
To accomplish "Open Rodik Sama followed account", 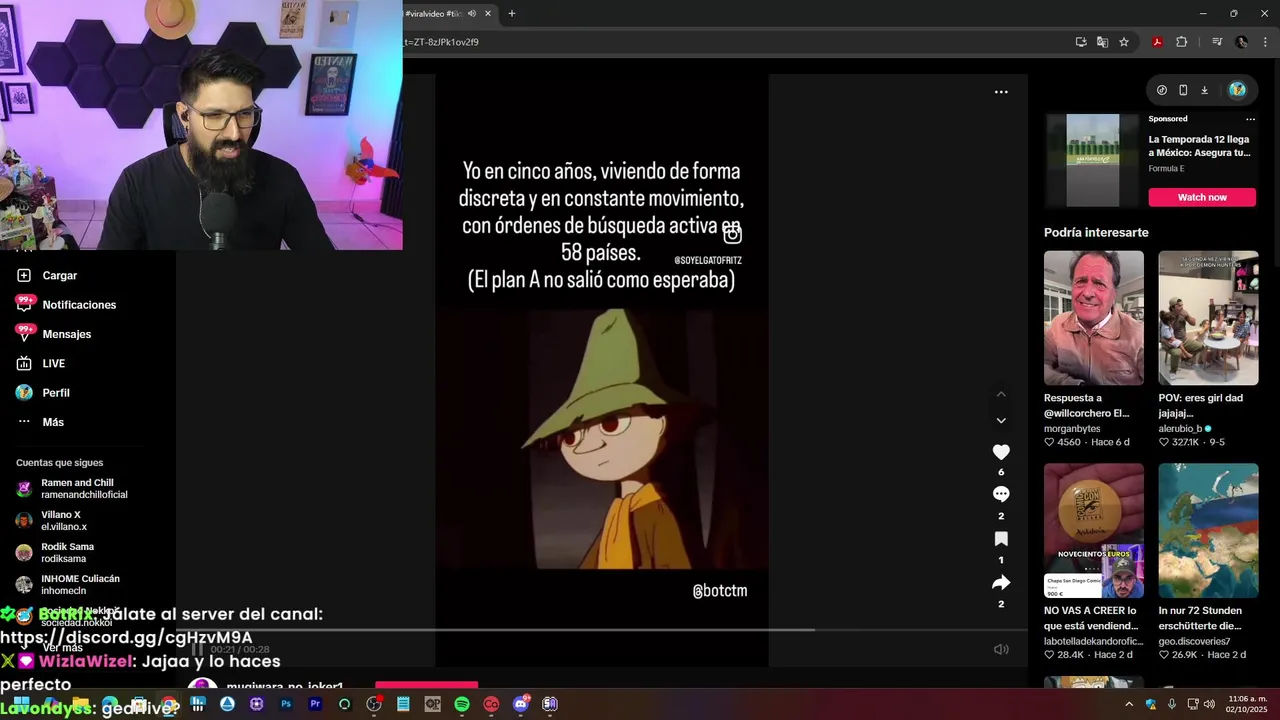I will click(x=56, y=553).
